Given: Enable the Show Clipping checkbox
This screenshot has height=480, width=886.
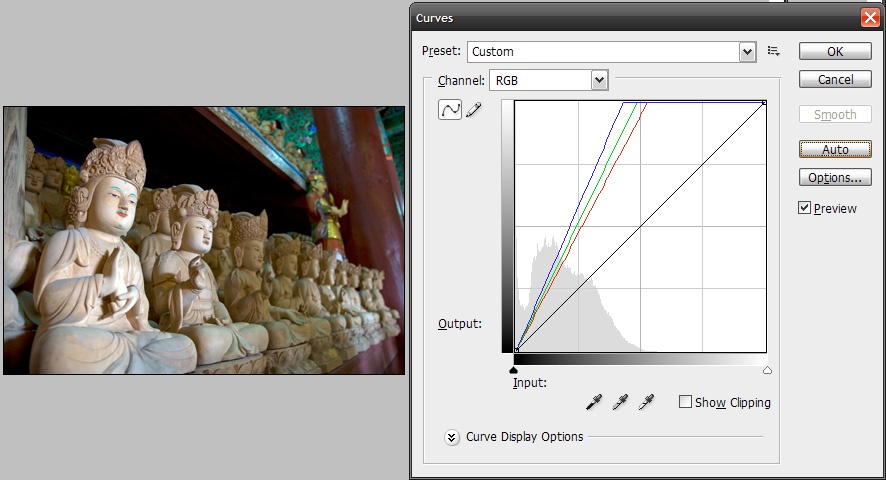Looking at the screenshot, I should 685,402.
